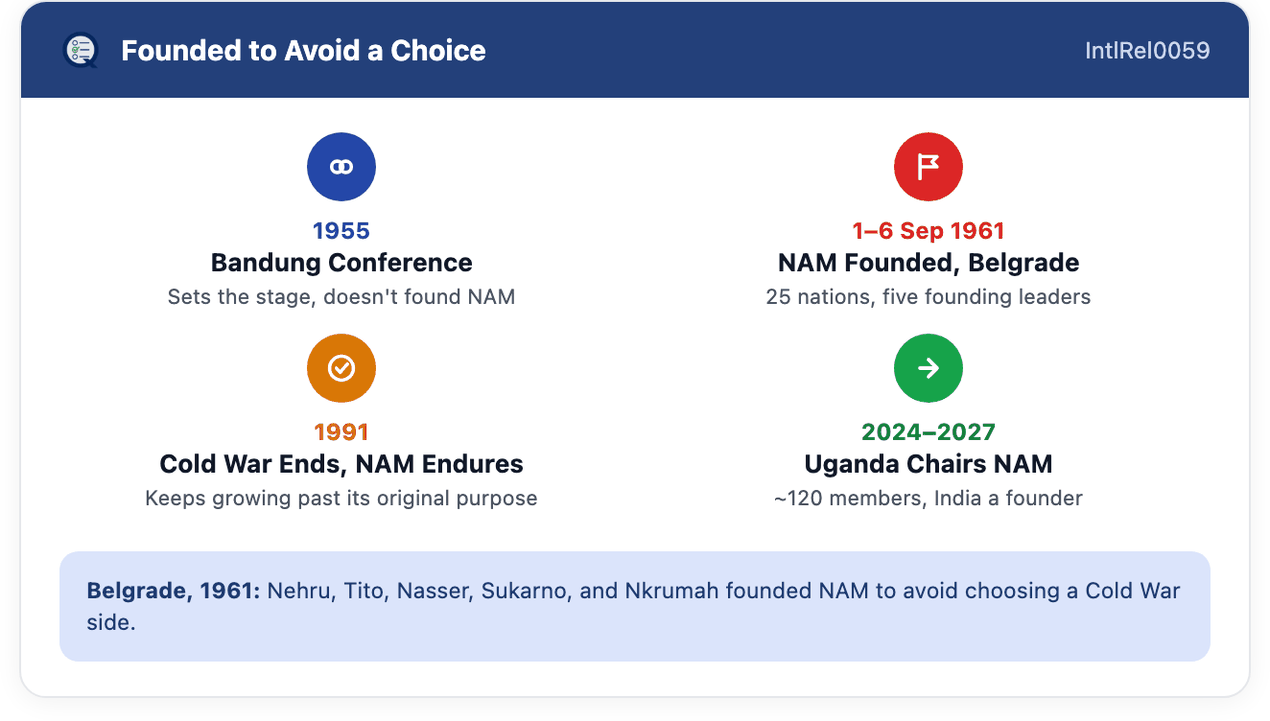Open 'Cold War Ends, NAM Endures' heading

341,464
